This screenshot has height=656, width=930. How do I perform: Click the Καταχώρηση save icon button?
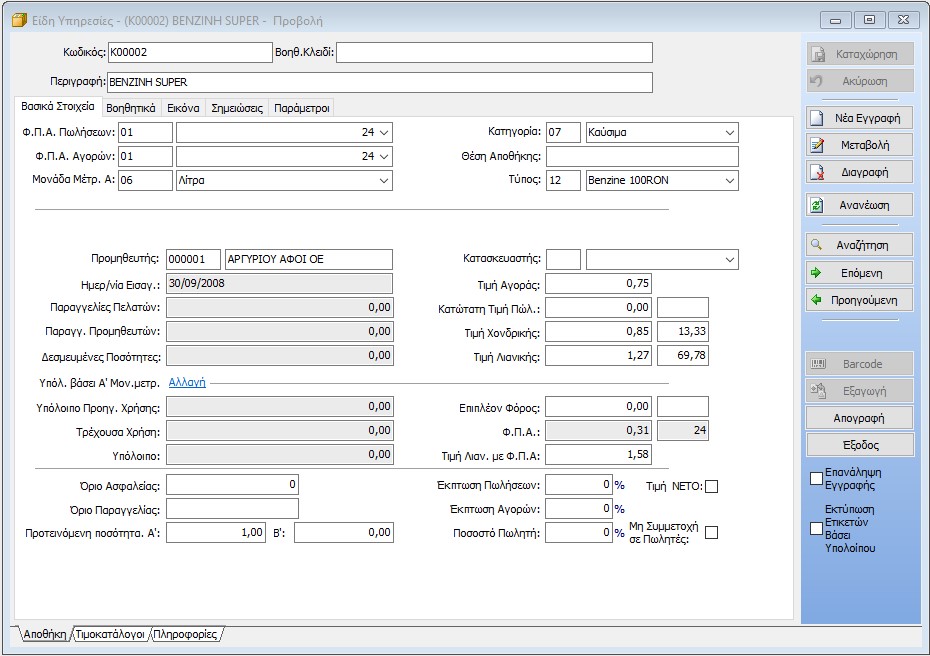pyautogui.click(x=859, y=54)
